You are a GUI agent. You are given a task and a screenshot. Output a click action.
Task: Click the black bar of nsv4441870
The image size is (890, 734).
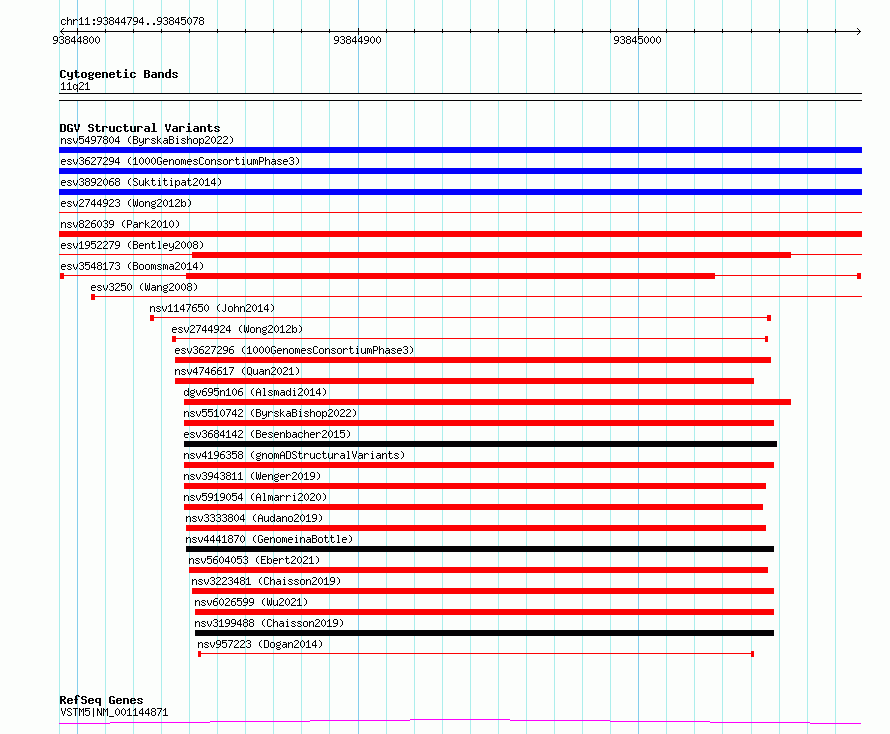point(480,549)
